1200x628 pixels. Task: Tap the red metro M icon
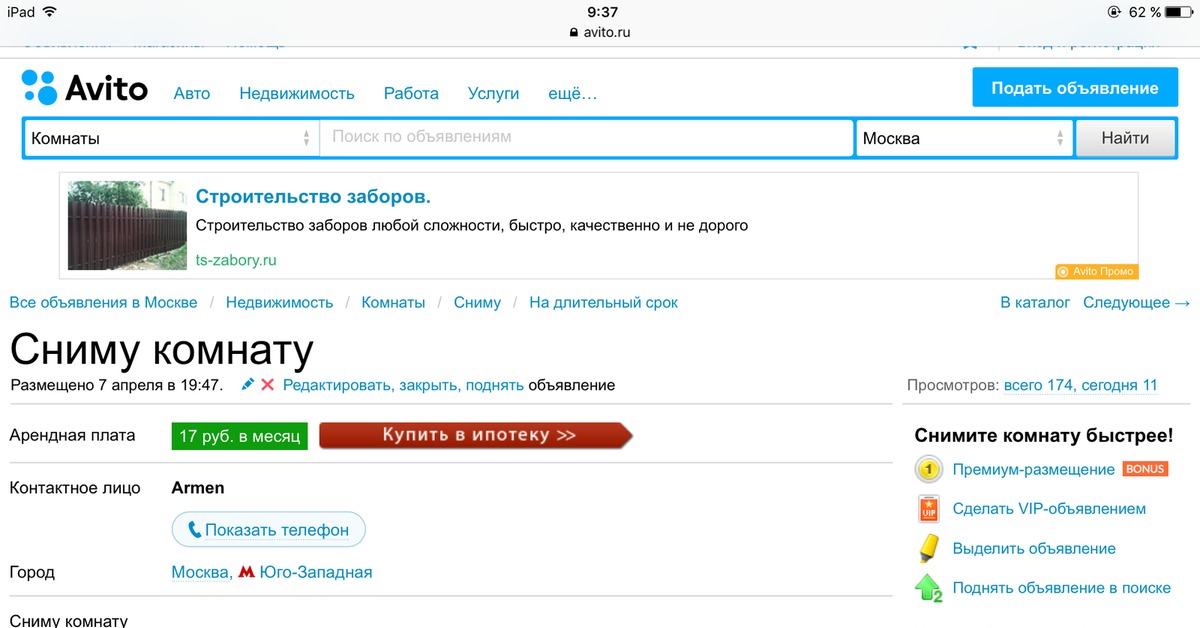(x=246, y=573)
